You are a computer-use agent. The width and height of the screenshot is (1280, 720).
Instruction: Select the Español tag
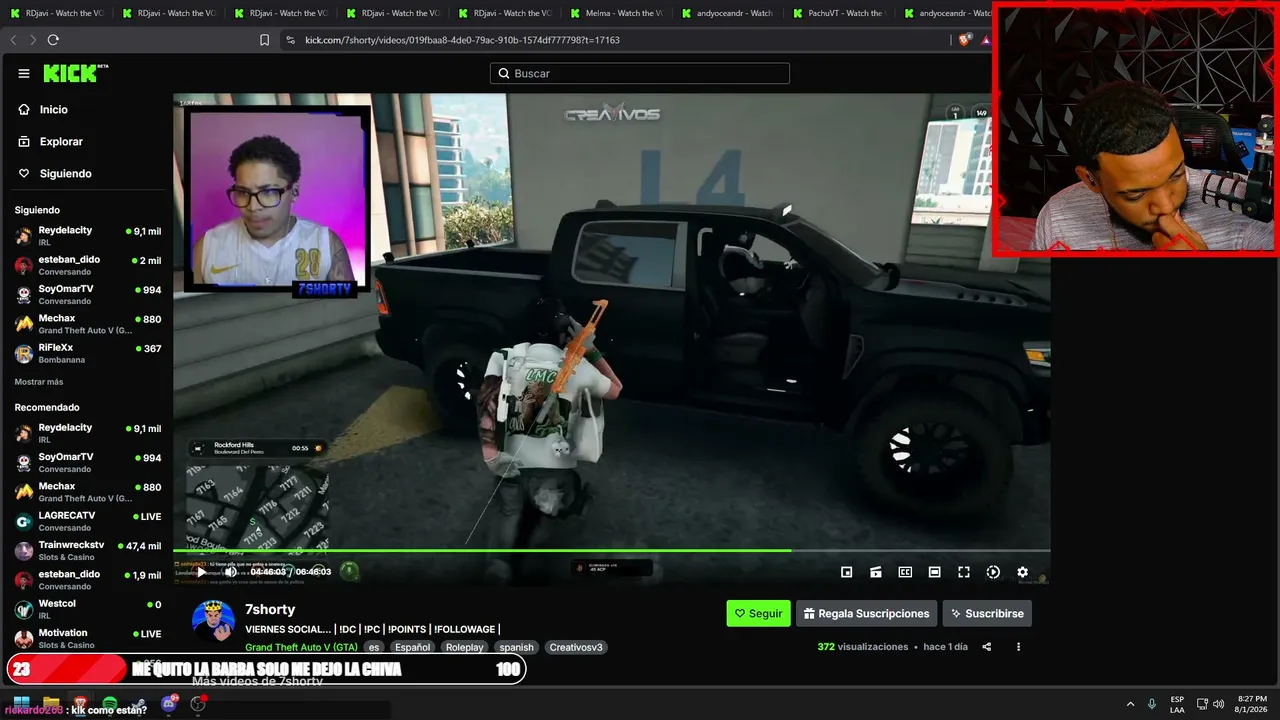click(412, 647)
